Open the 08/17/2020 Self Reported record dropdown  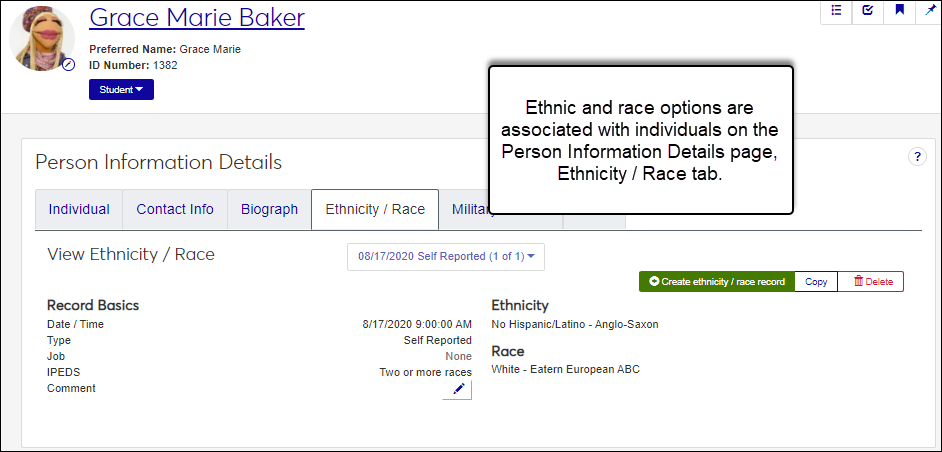click(446, 257)
